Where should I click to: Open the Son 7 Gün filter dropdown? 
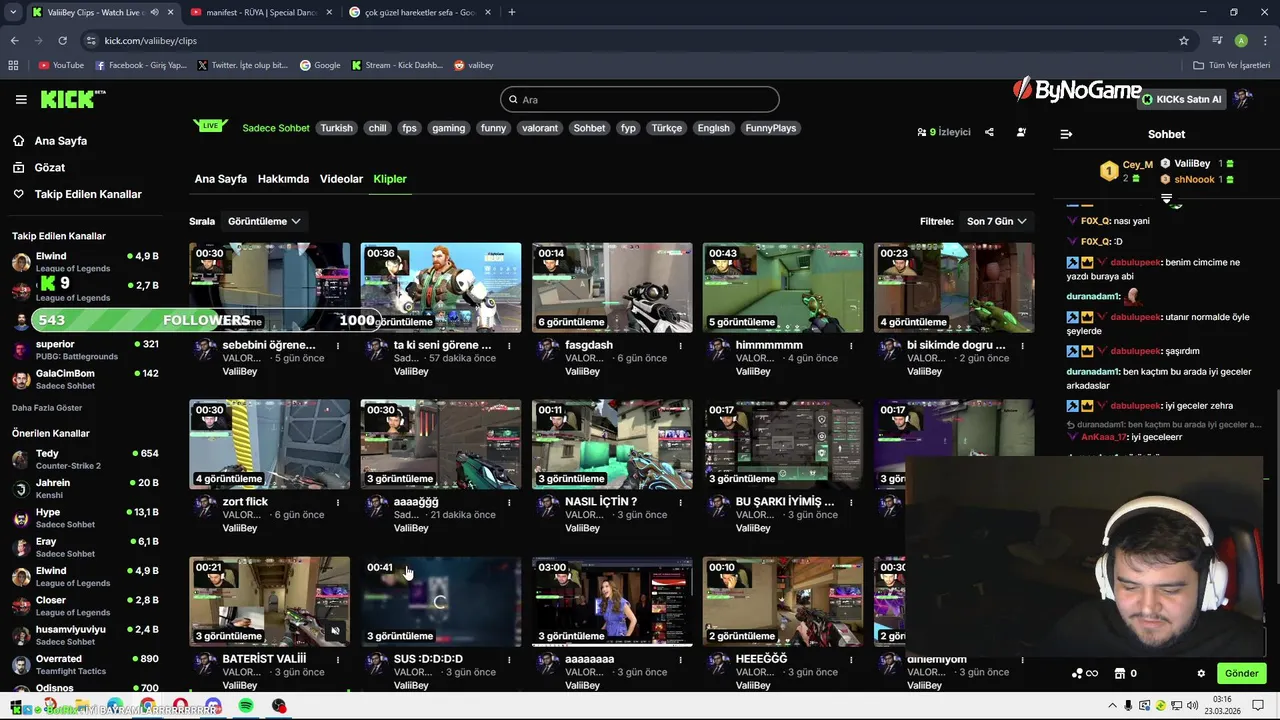(996, 221)
